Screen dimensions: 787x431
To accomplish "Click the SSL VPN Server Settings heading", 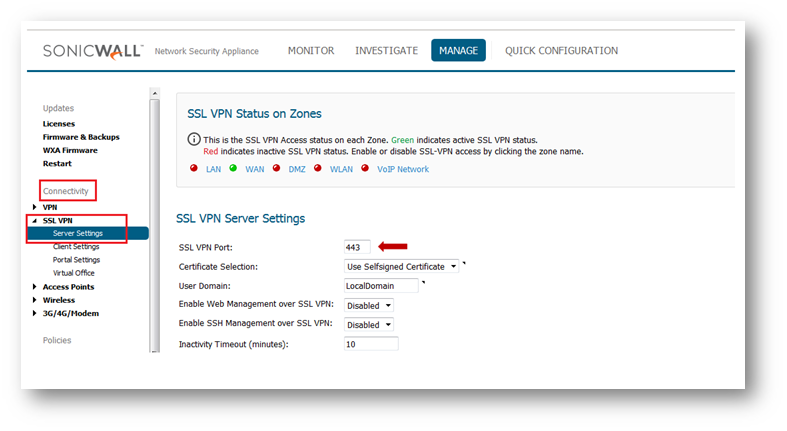I will [x=240, y=218].
